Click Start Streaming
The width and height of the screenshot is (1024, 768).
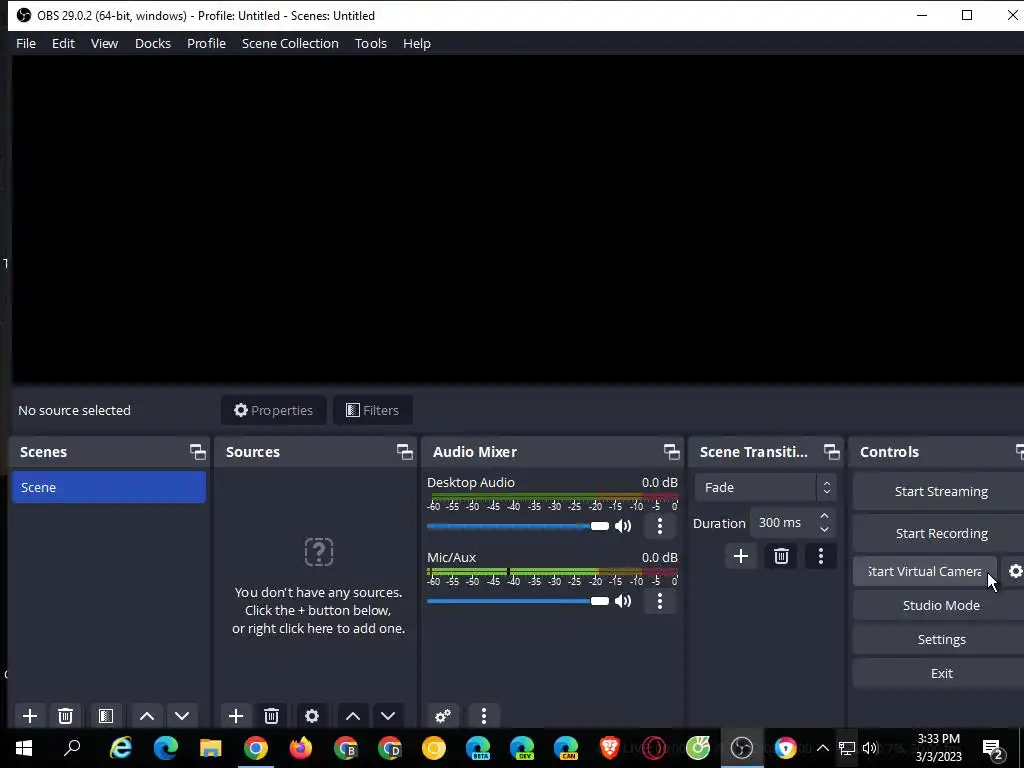(941, 492)
